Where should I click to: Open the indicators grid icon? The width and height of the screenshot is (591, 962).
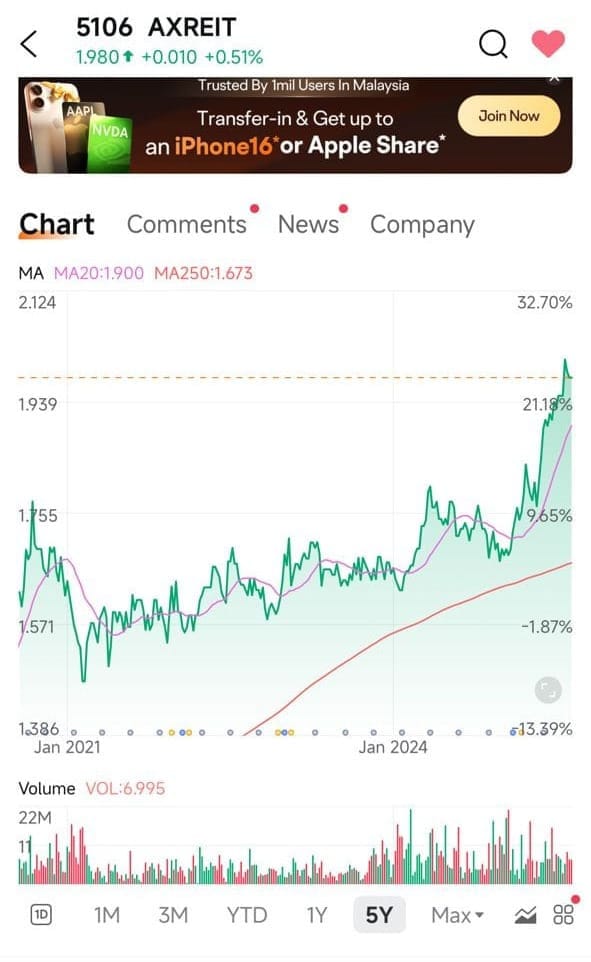click(563, 915)
